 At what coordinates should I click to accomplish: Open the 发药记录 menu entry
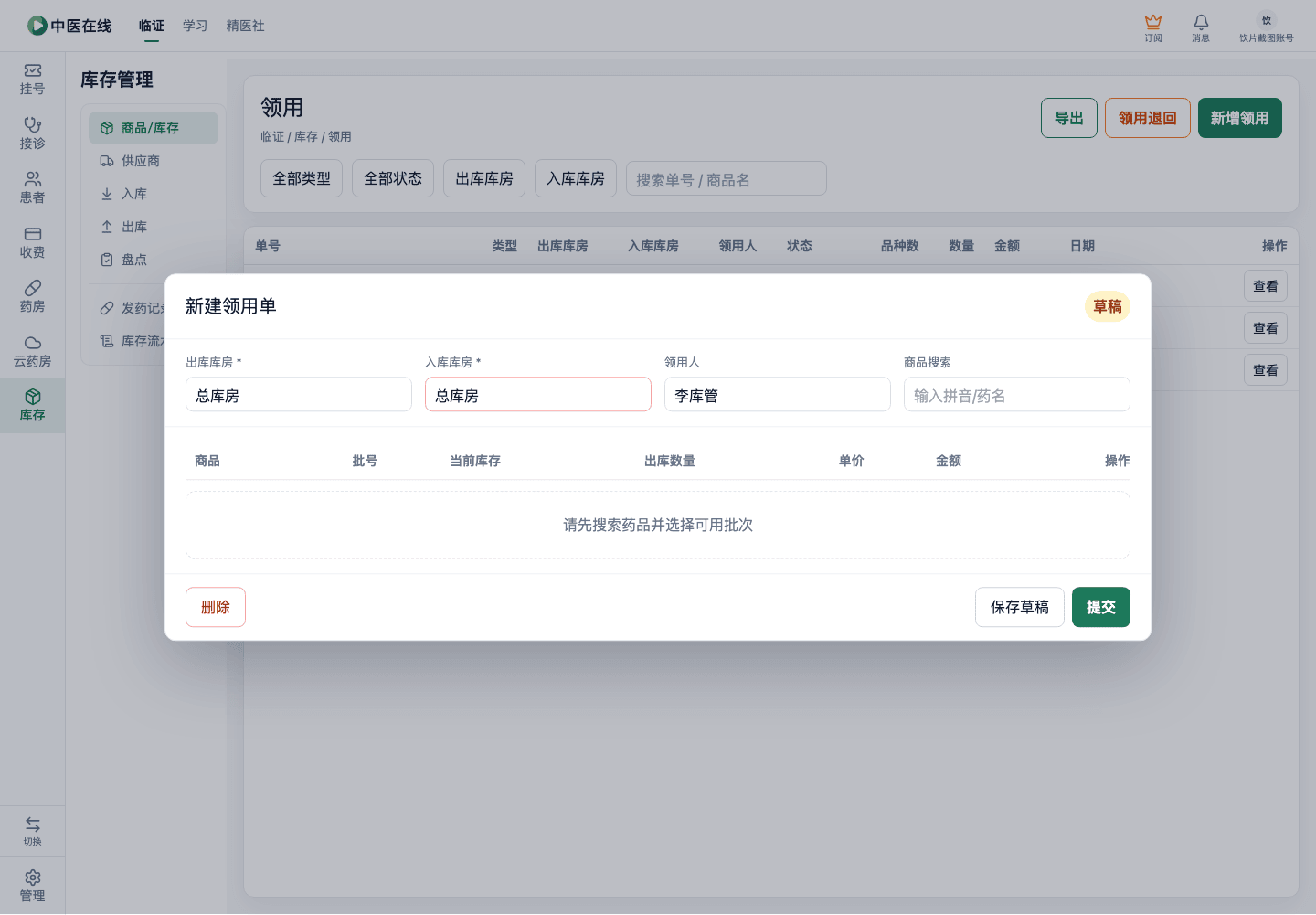(x=128, y=308)
